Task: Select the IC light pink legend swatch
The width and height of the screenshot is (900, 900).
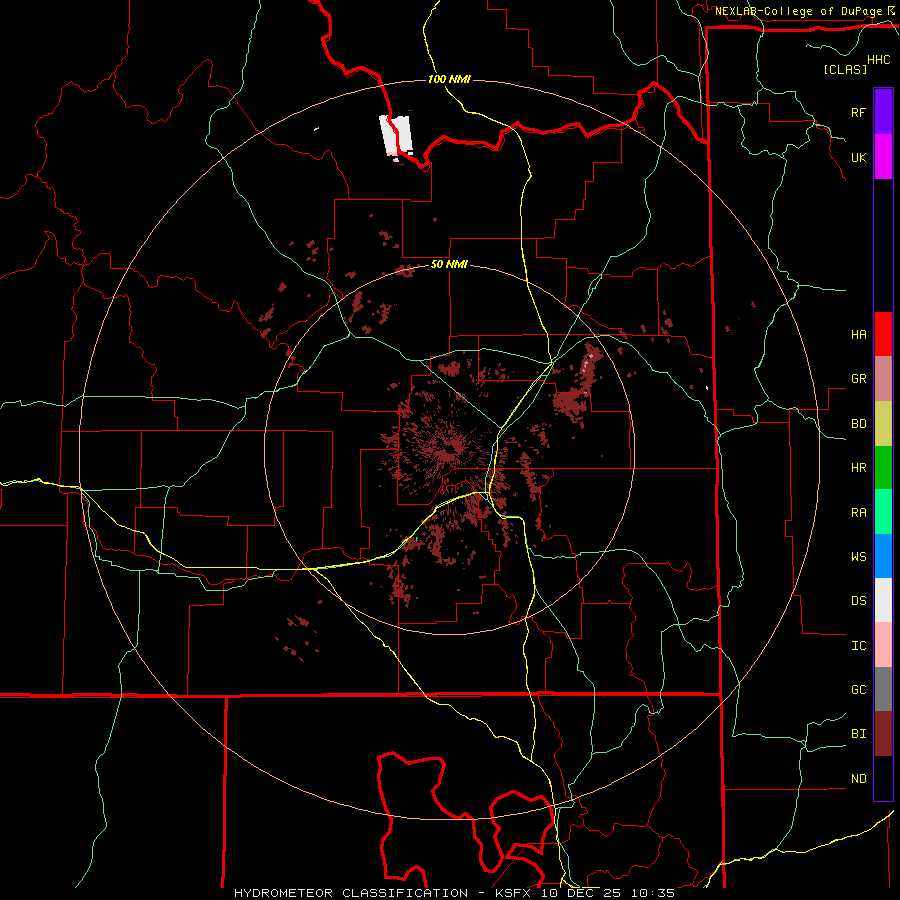Action: click(883, 645)
